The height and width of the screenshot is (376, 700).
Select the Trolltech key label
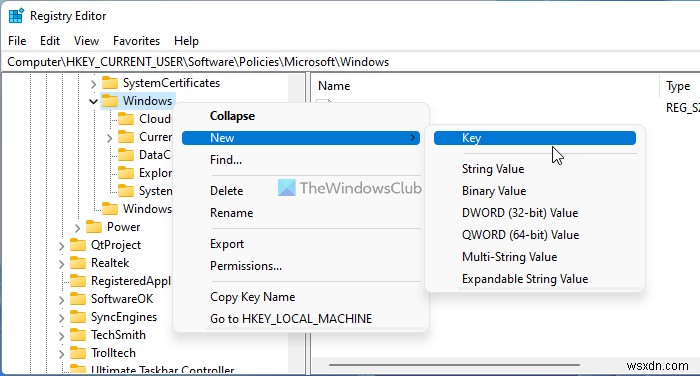point(113,353)
